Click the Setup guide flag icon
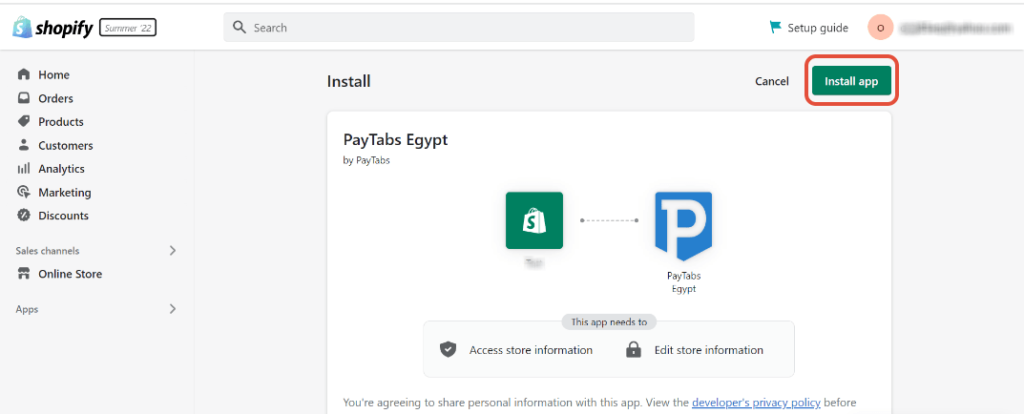The image size is (1024, 414). pos(775,27)
